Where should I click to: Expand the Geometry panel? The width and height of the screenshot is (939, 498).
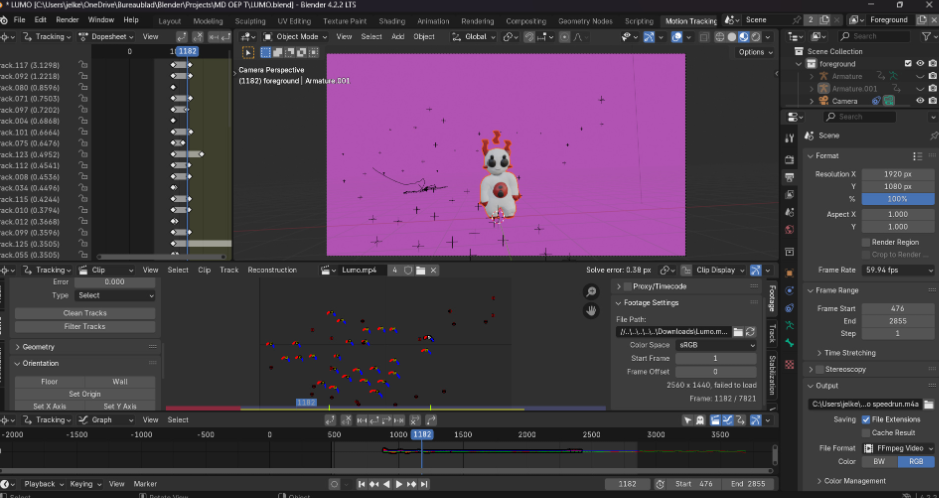(x=38, y=347)
